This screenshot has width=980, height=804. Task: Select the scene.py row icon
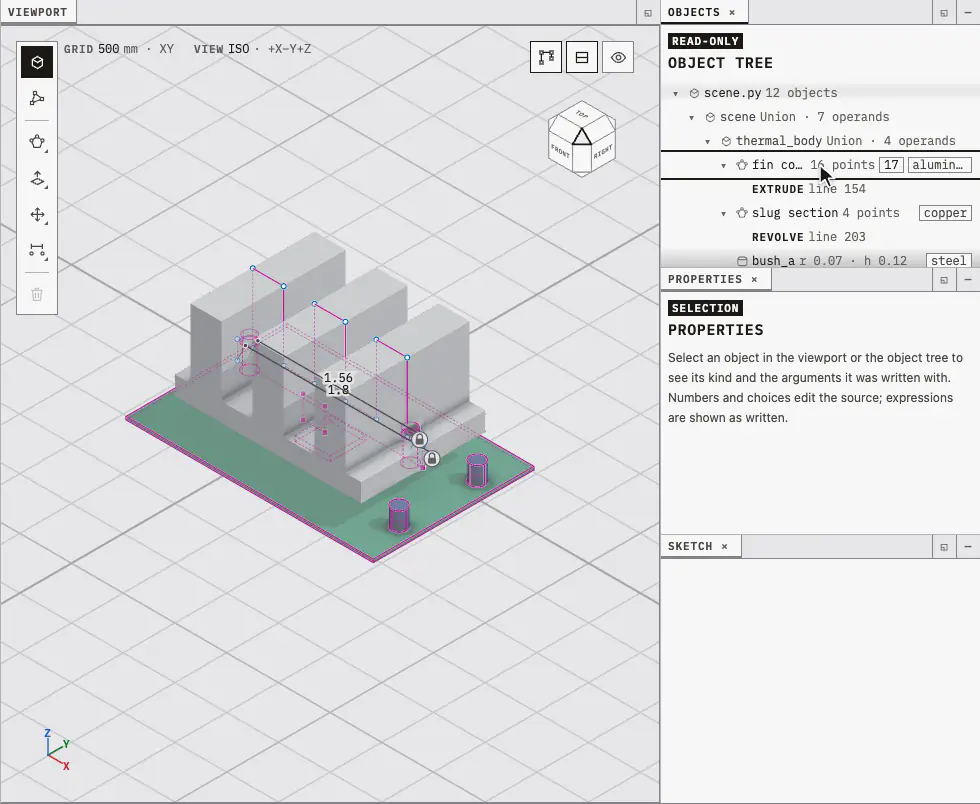coord(694,93)
